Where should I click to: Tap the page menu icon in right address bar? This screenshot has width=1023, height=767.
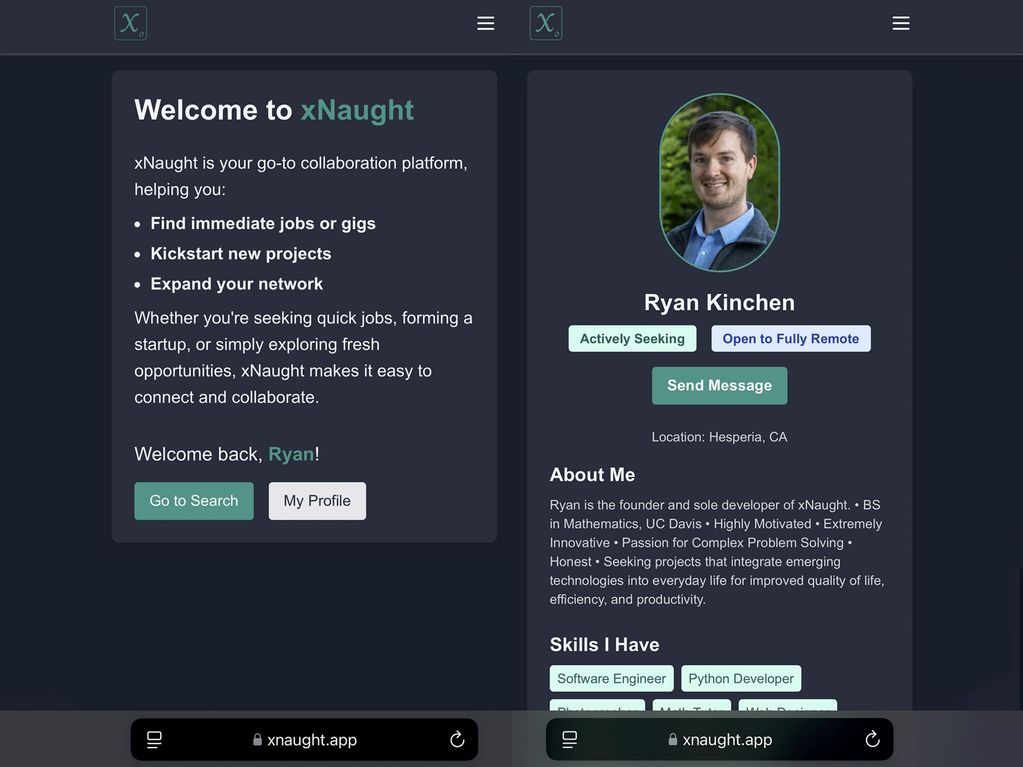click(x=569, y=740)
